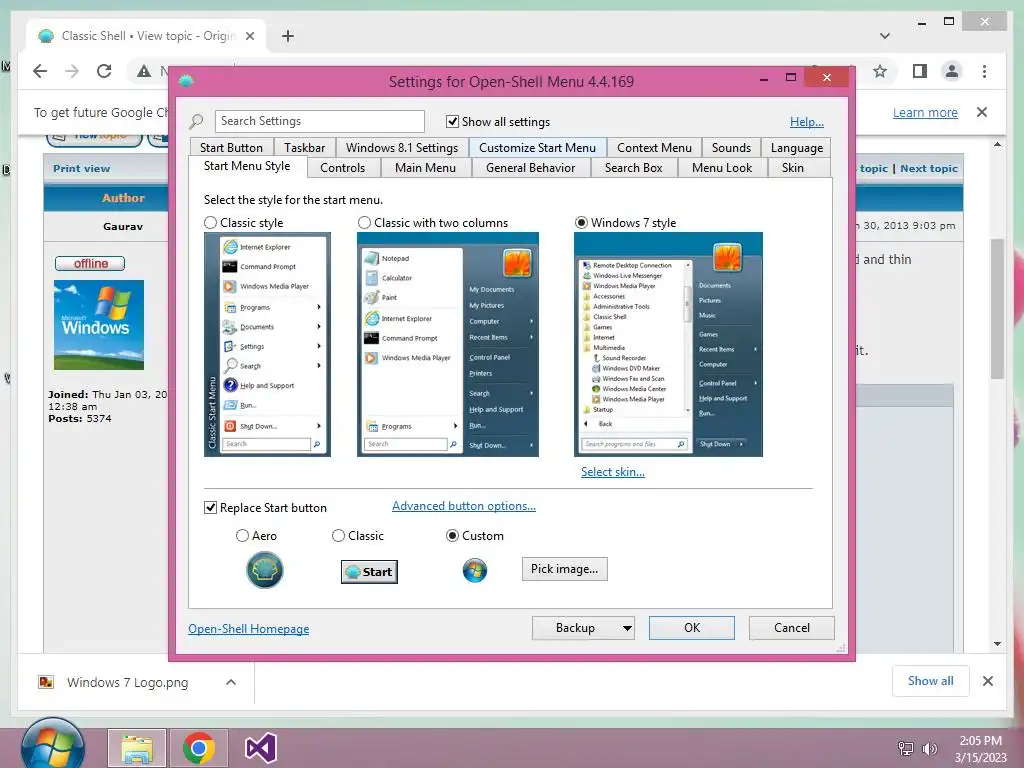Close the downloads bar
This screenshot has width=1024, height=768.
click(987, 681)
